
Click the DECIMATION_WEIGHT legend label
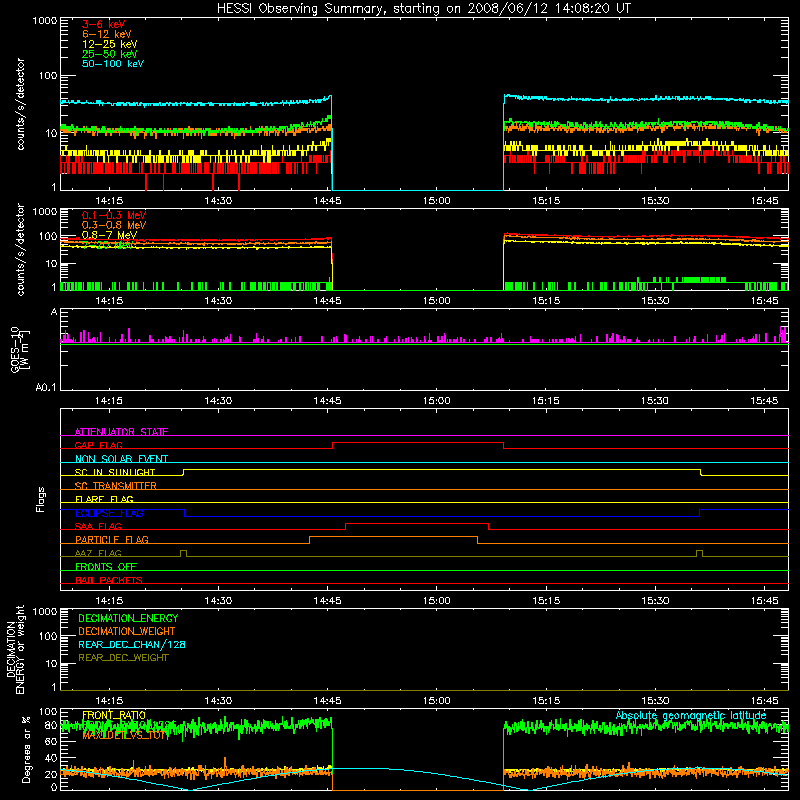[x=127, y=631]
